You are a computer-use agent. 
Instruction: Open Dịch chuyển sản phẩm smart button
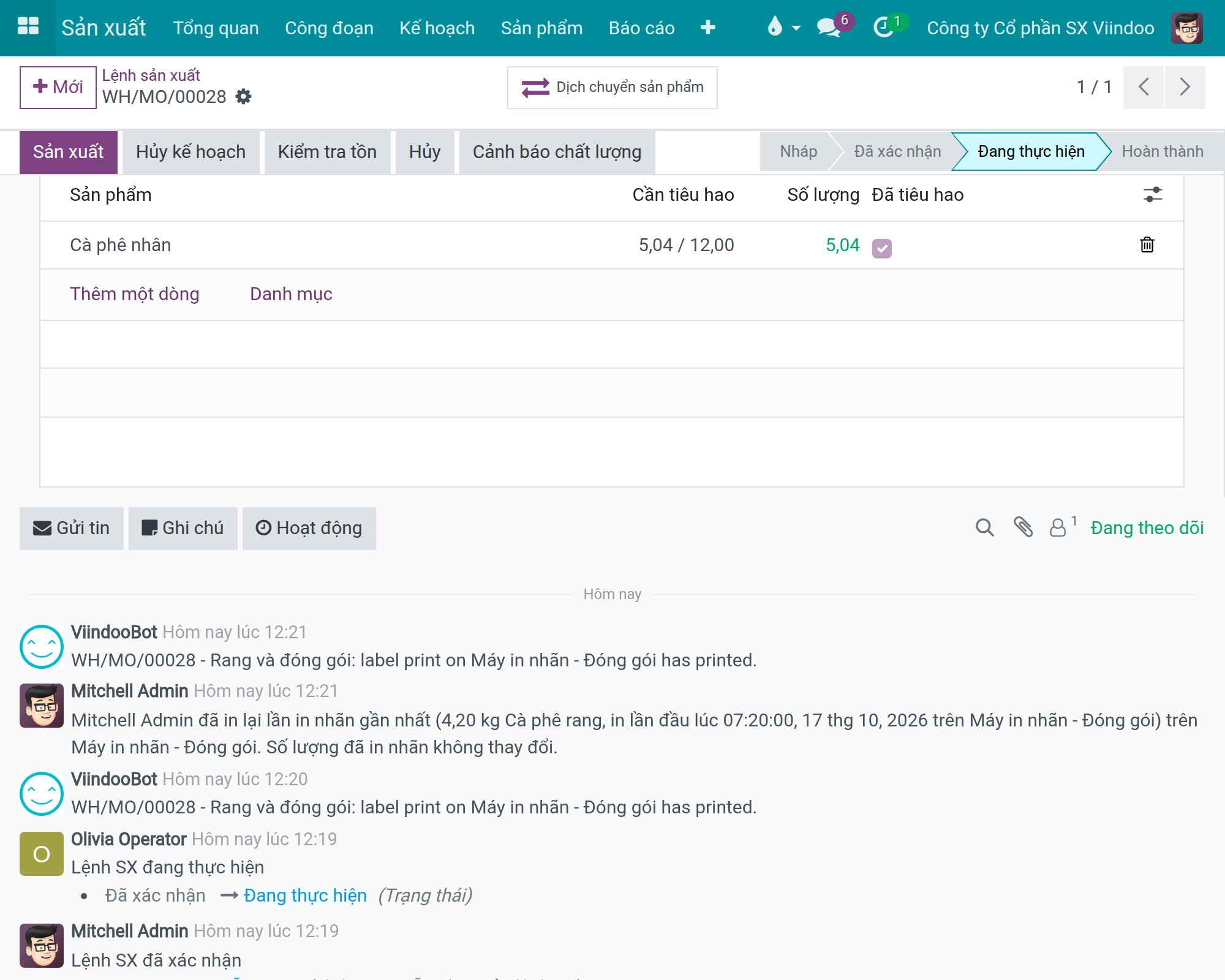pyautogui.click(x=612, y=87)
